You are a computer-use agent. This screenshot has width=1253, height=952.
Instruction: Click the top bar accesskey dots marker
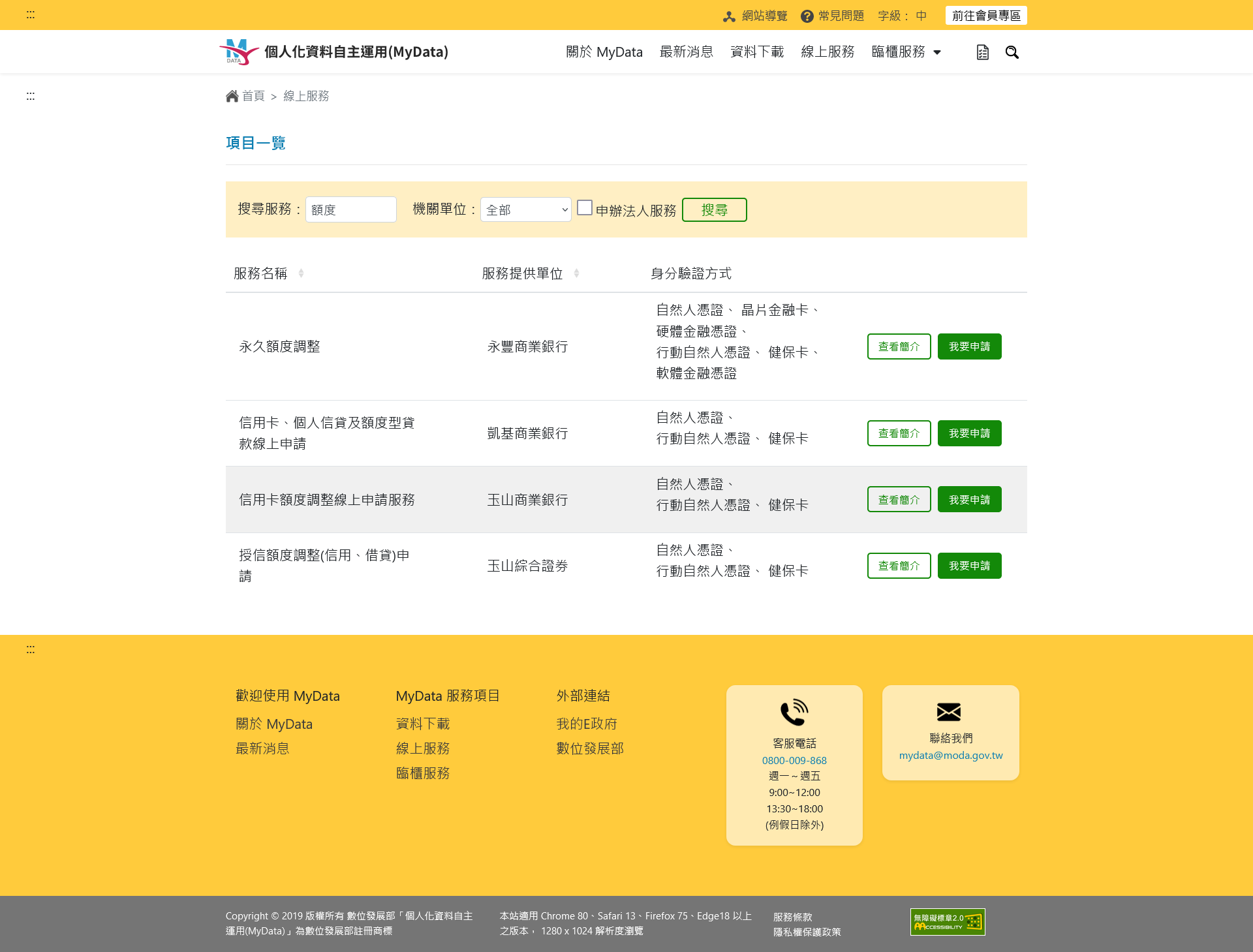tap(31, 14)
